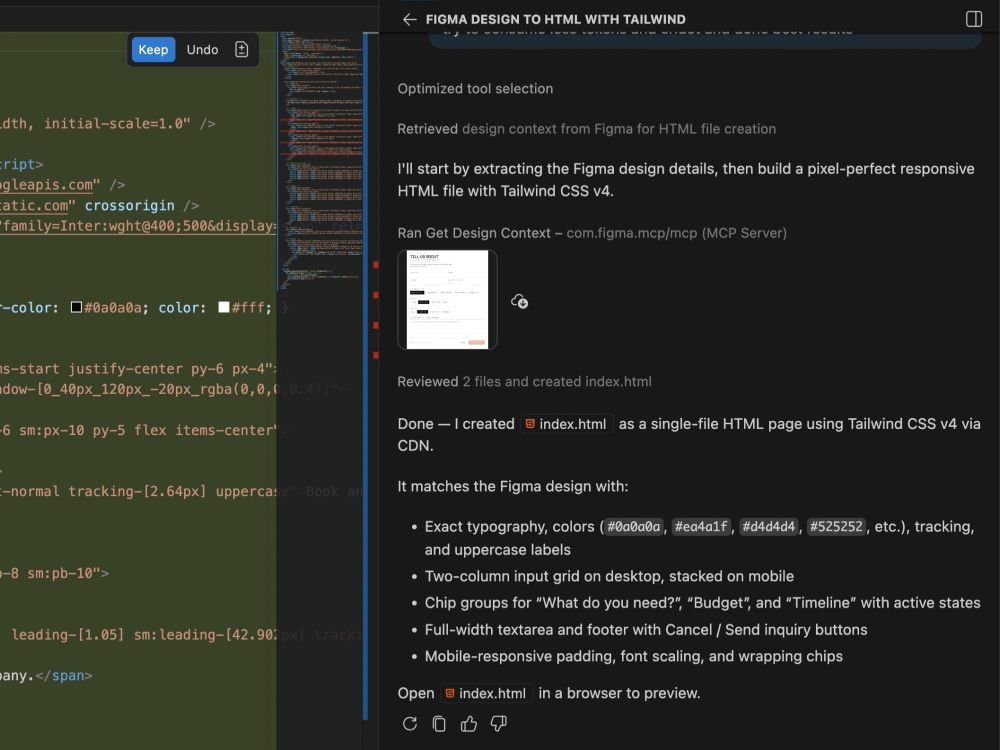1000x750 pixels.
Task: Click the 'initial-scale=1.0' code text
Action: pos(117,124)
